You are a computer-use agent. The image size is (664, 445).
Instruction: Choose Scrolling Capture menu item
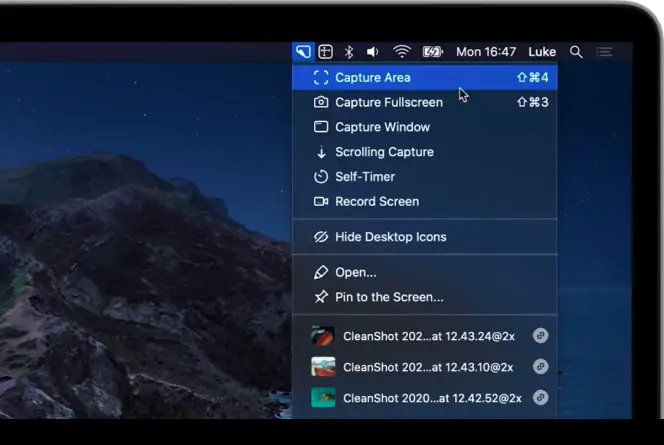pos(425,152)
